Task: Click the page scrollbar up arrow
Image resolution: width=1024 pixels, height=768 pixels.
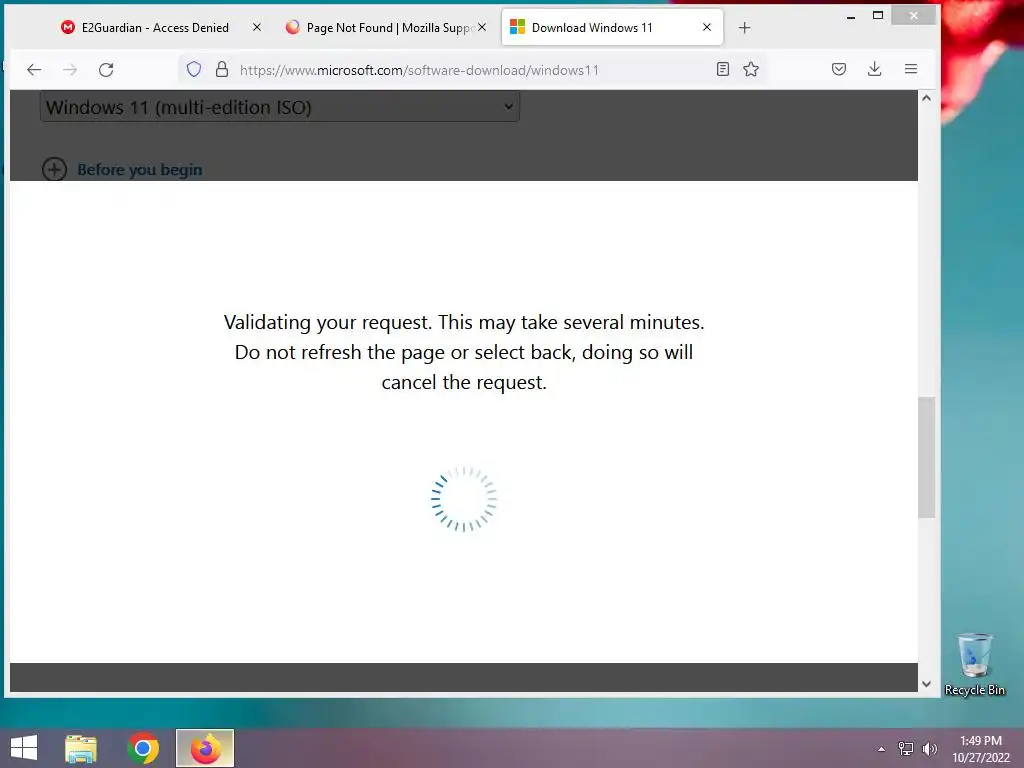Action: [x=926, y=98]
